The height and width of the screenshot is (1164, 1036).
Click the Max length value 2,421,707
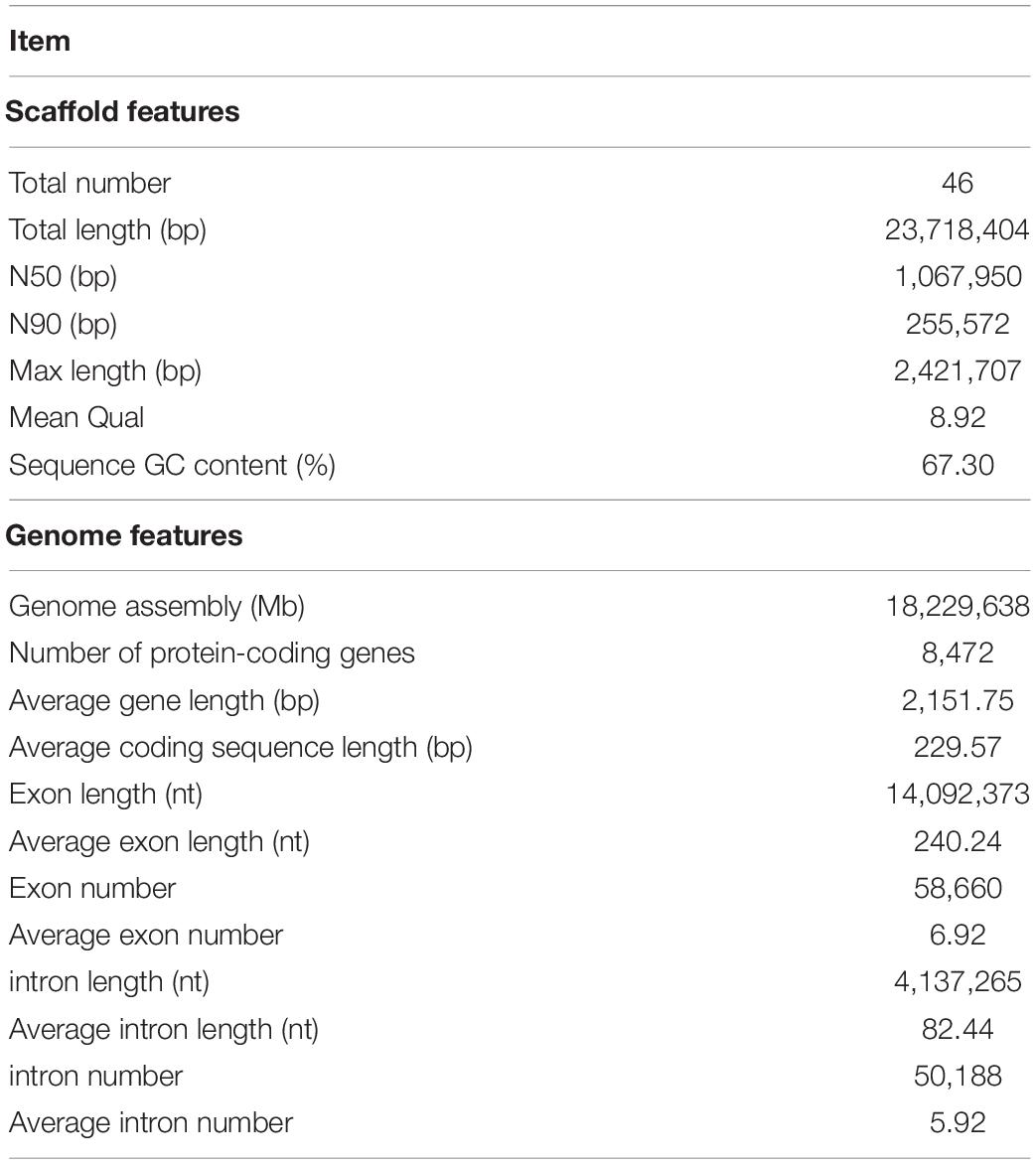958,370
